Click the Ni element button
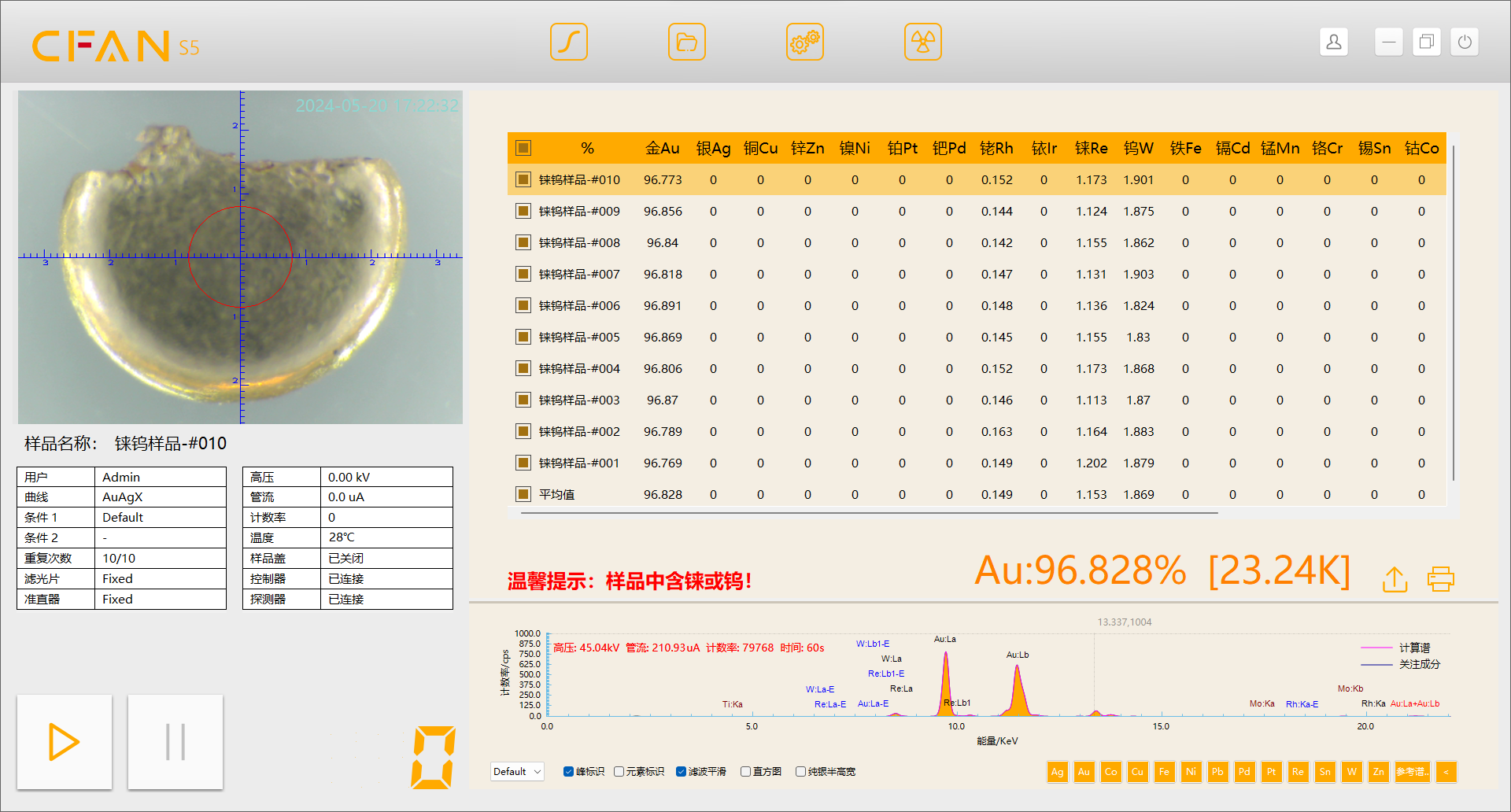The height and width of the screenshot is (812, 1511). pos(1191,772)
